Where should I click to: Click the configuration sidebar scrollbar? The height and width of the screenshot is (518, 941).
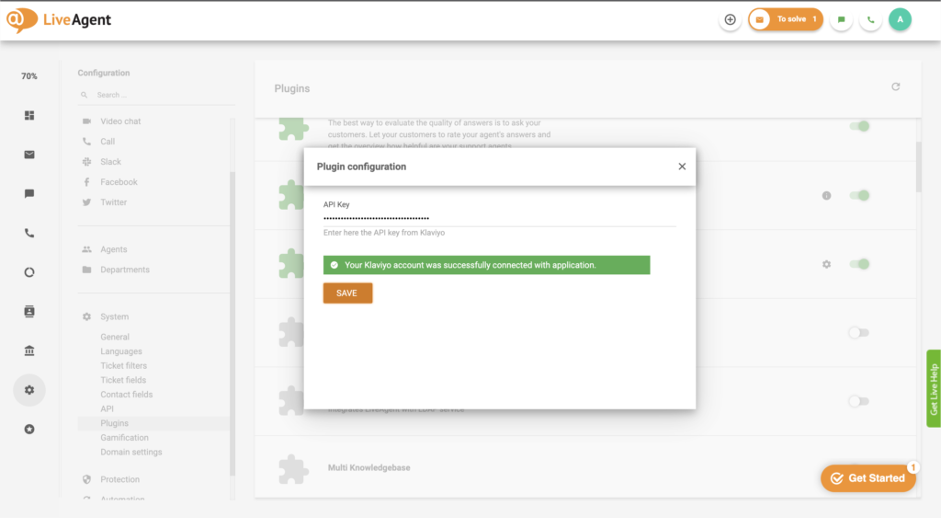(x=232, y=324)
